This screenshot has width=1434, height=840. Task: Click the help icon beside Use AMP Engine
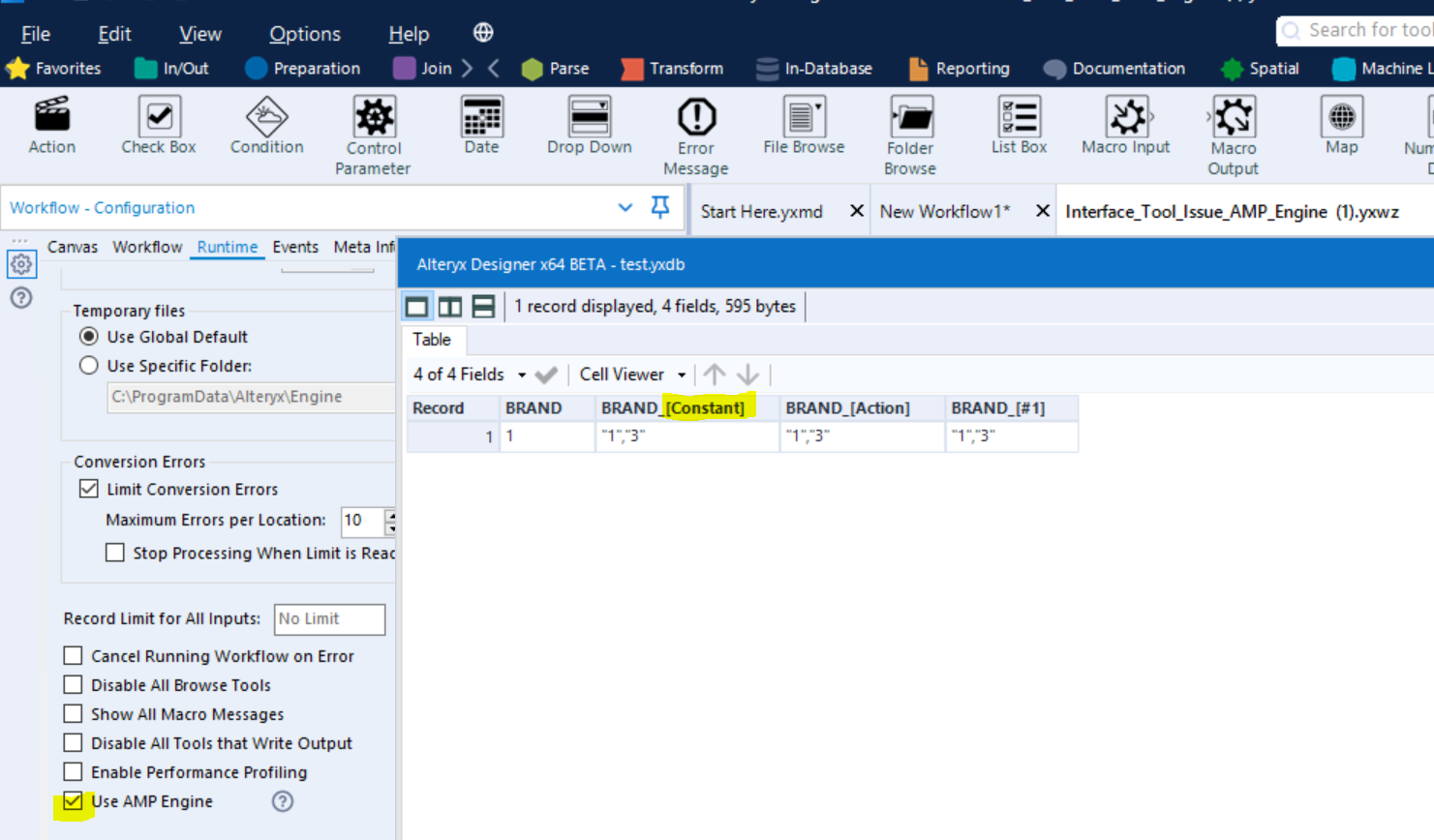point(282,801)
